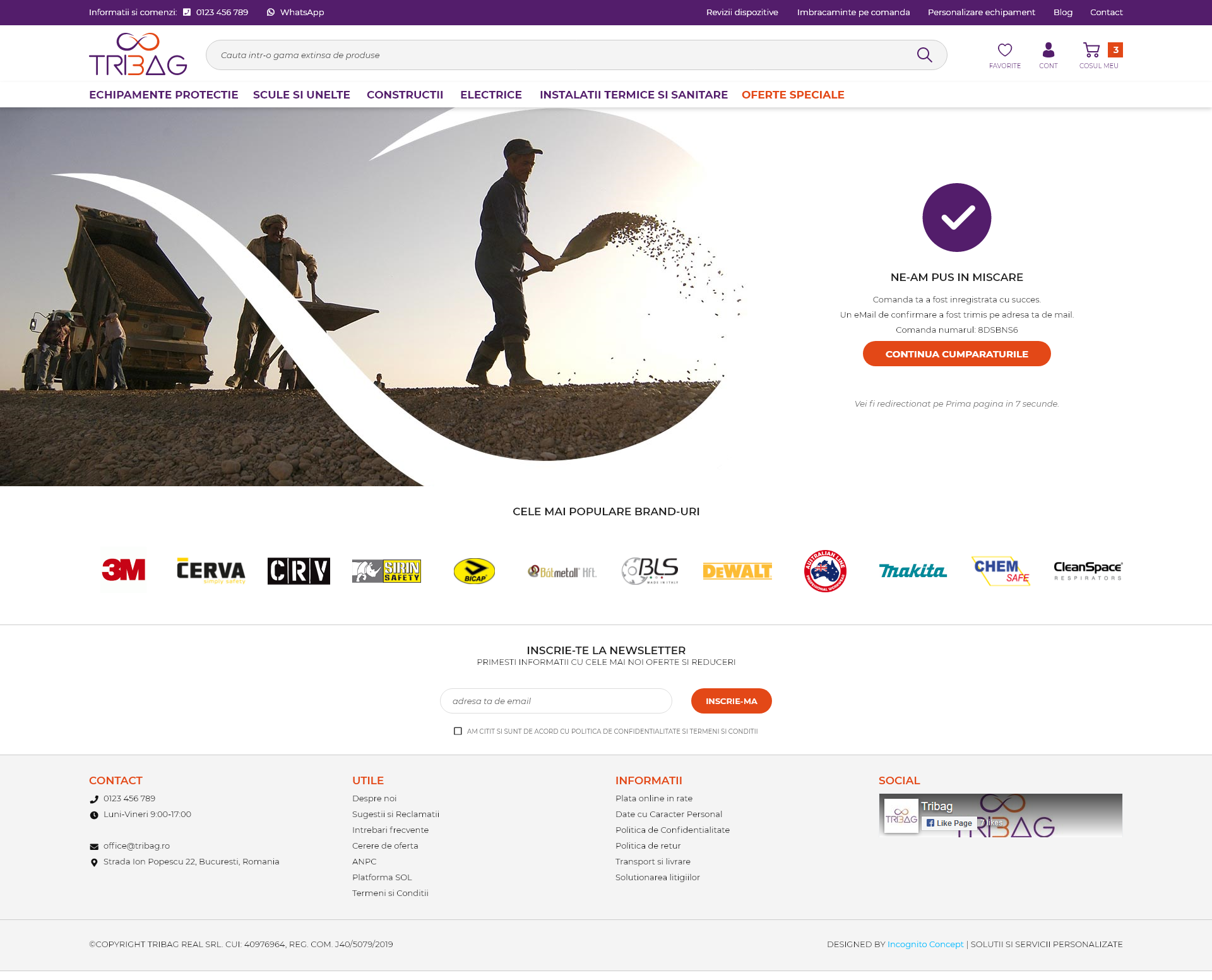
Task: Click the Cont account icon
Action: pyautogui.click(x=1049, y=49)
